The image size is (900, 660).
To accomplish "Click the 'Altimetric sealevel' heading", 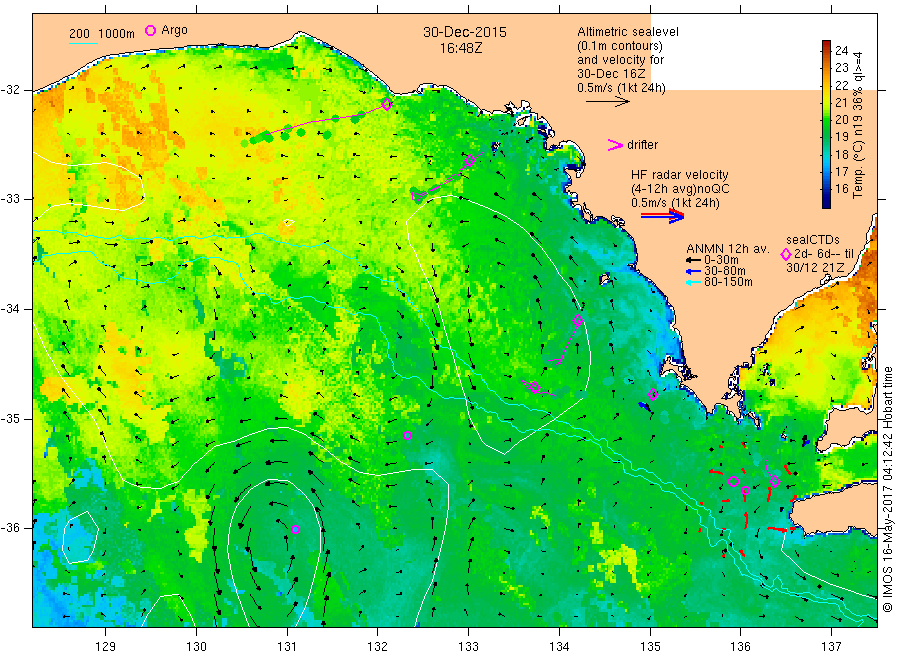I will [x=628, y=32].
